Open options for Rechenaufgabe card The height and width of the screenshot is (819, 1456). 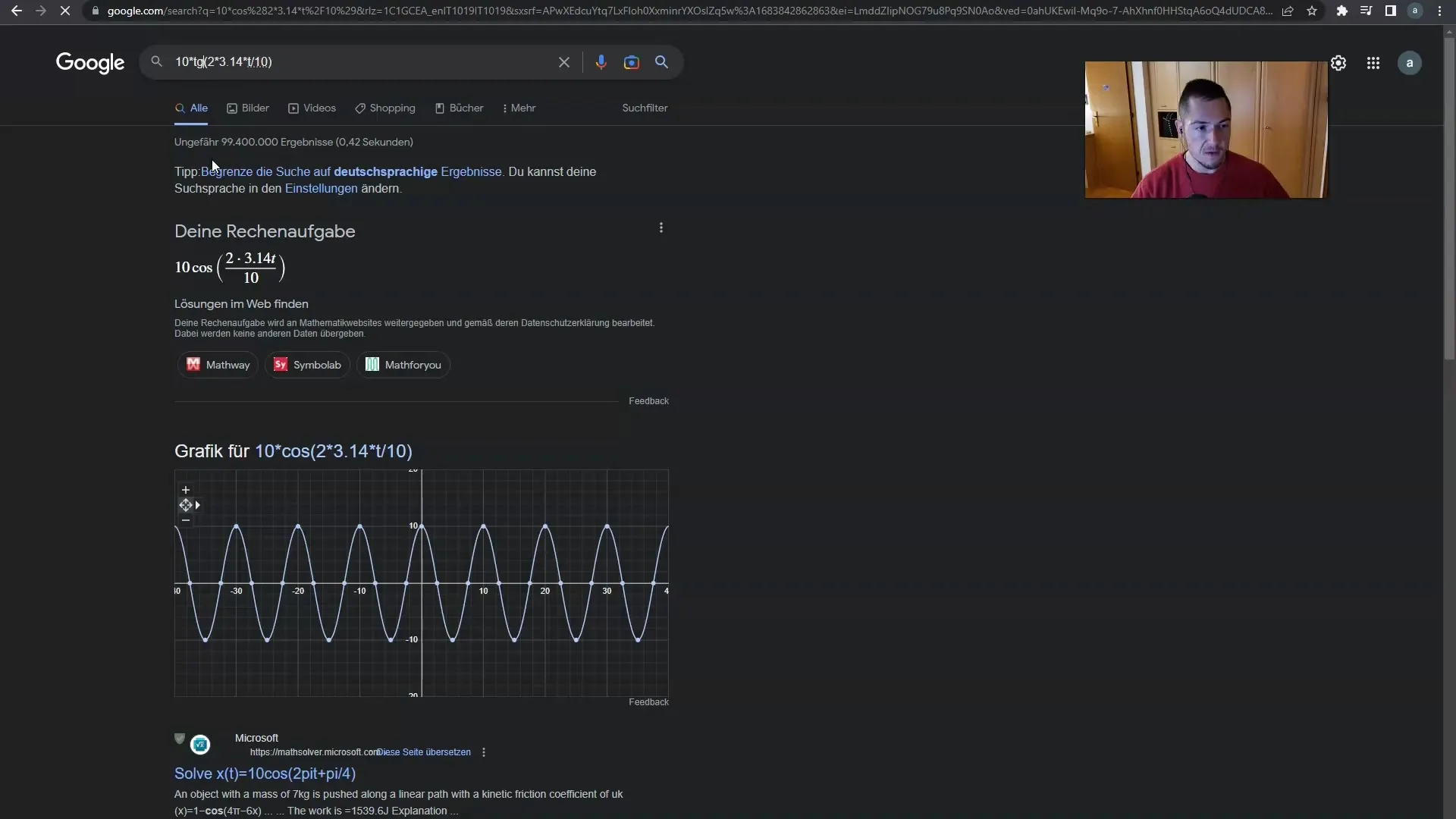click(x=661, y=227)
